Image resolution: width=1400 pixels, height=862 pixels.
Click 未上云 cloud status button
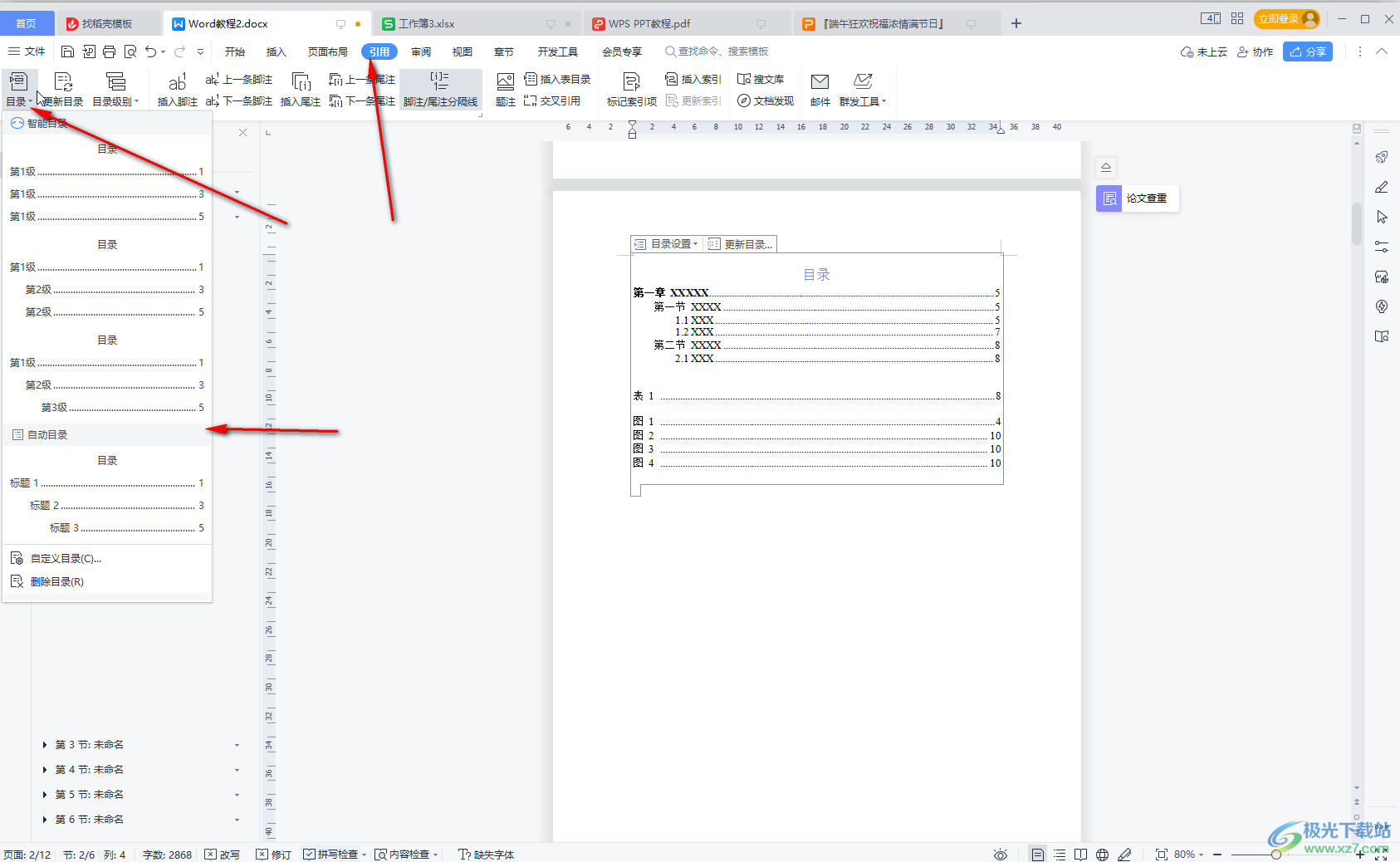pos(1204,51)
